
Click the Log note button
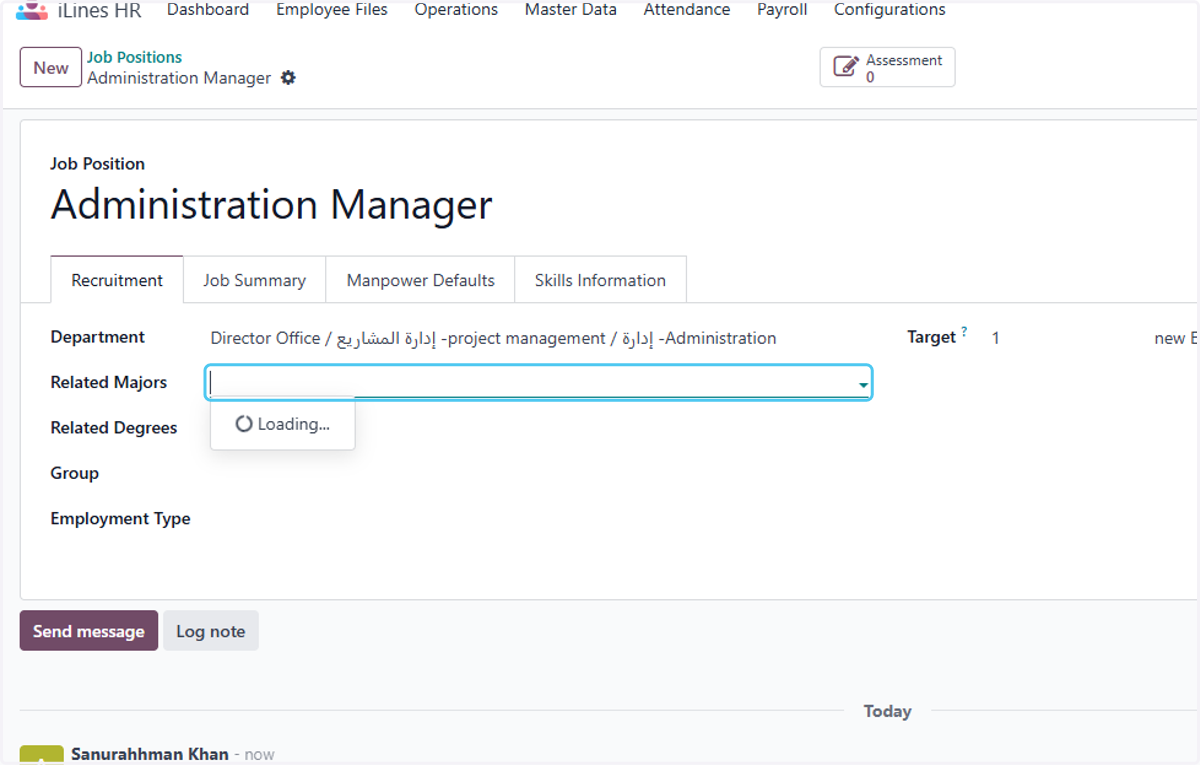tap(211, 631)
